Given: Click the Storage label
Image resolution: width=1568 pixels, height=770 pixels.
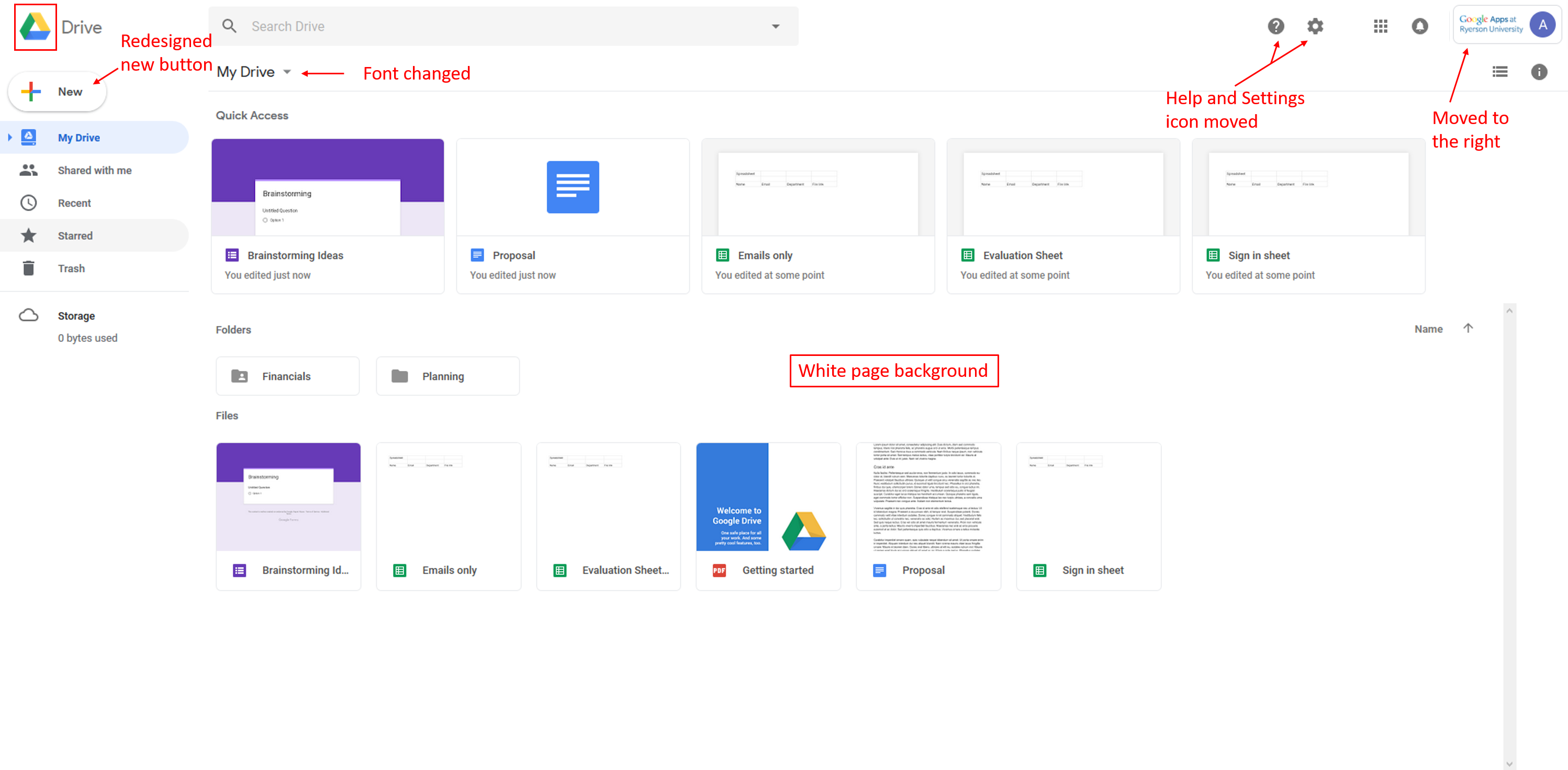Looking at the screenshot, I should 76,316.
